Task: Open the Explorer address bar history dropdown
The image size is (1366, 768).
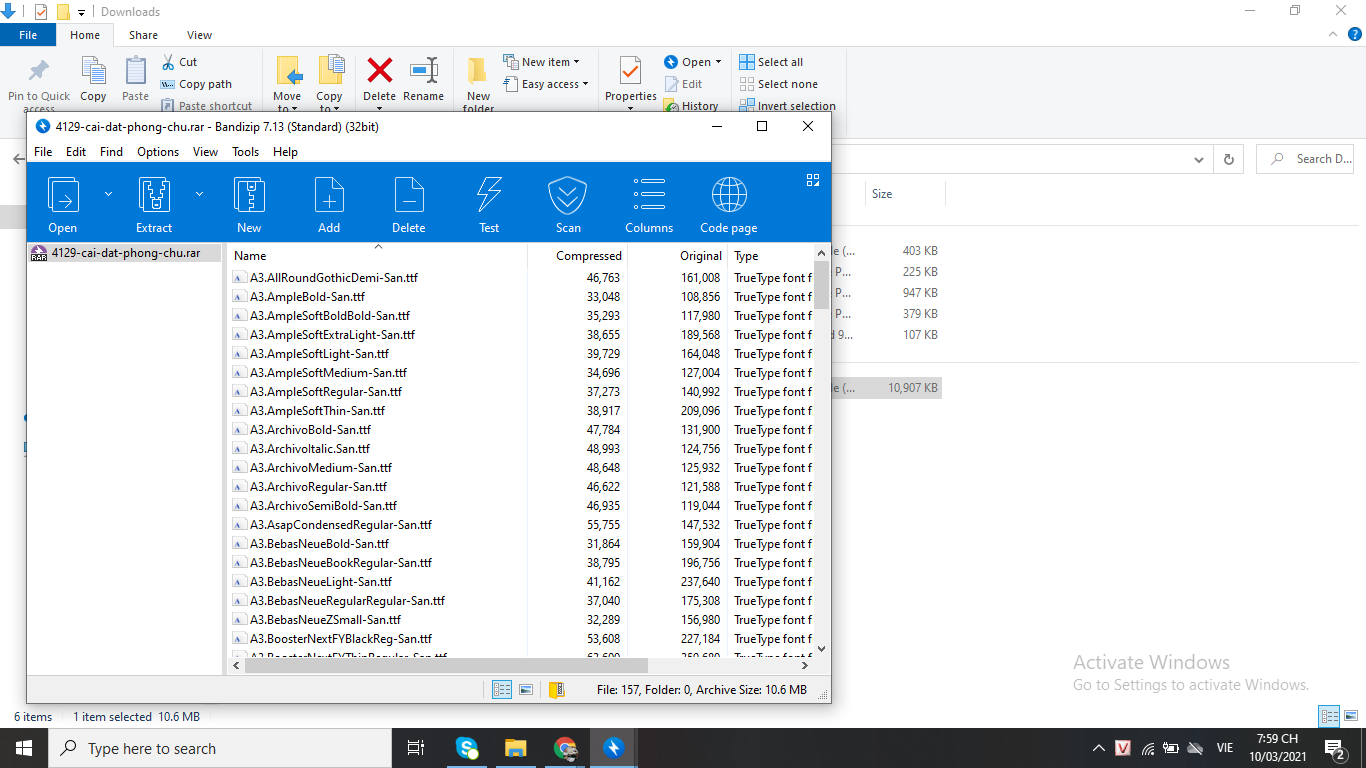Action: pyautogui.click(x=1200, y=159)
